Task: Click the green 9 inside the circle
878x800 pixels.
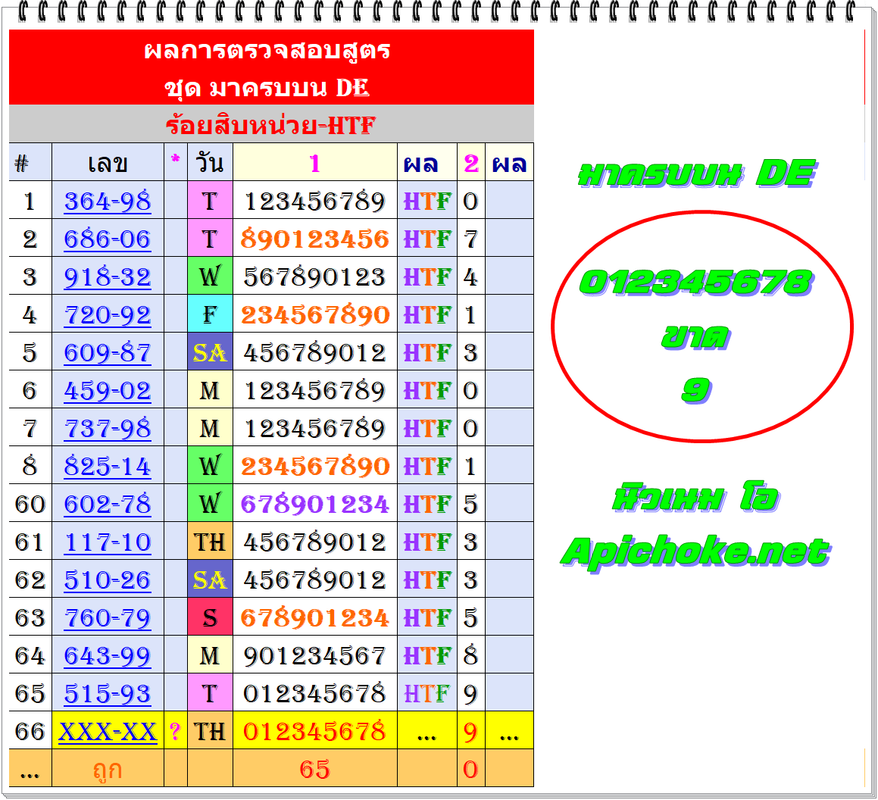Action: [696, 389]
